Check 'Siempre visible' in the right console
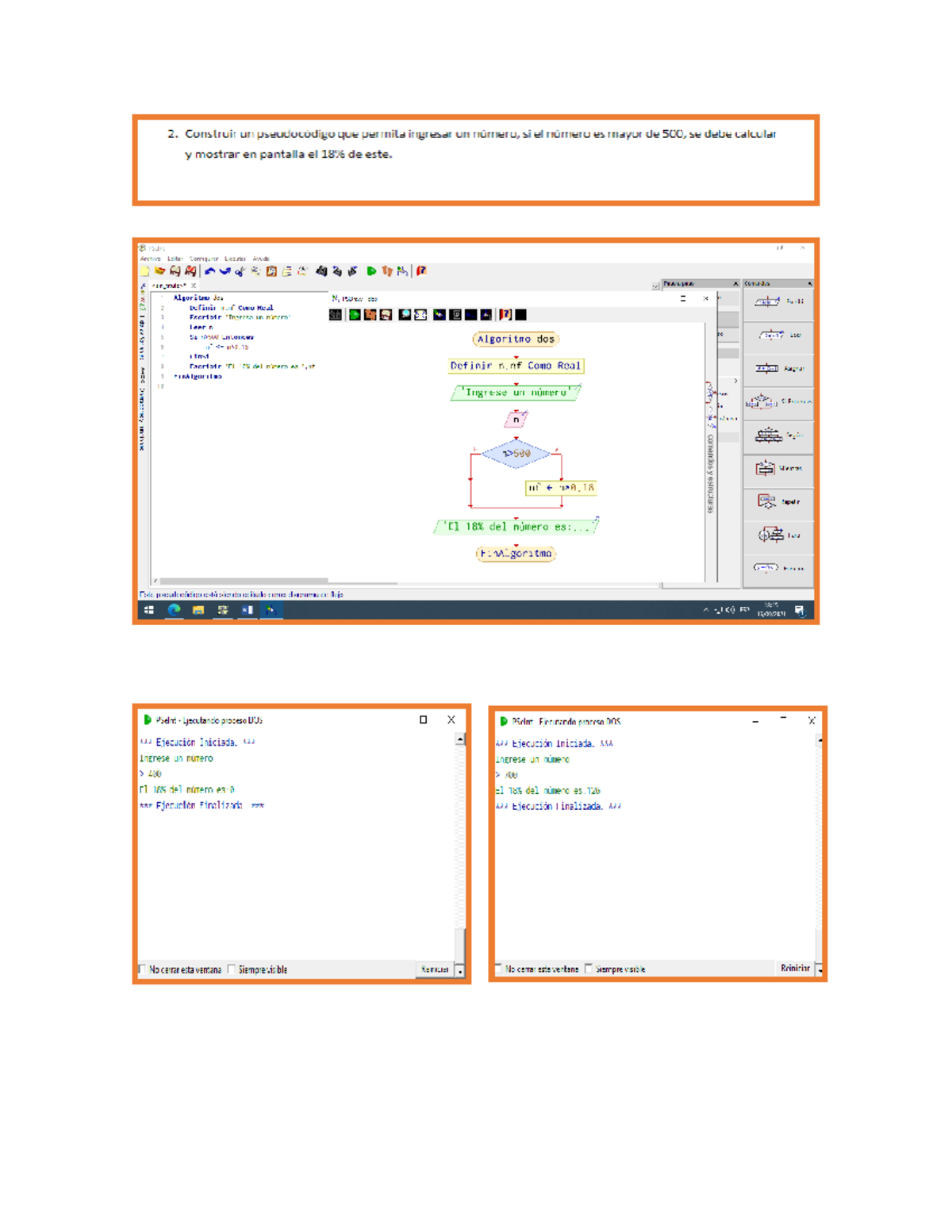952x1232 pixels. pyautogui.click(x=589, y=968)
